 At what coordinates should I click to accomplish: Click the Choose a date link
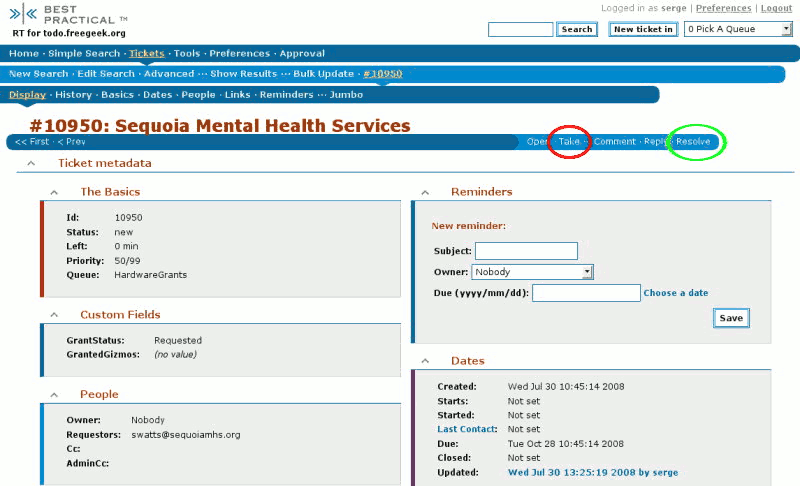pyautogui.click(x=676, y=293)
